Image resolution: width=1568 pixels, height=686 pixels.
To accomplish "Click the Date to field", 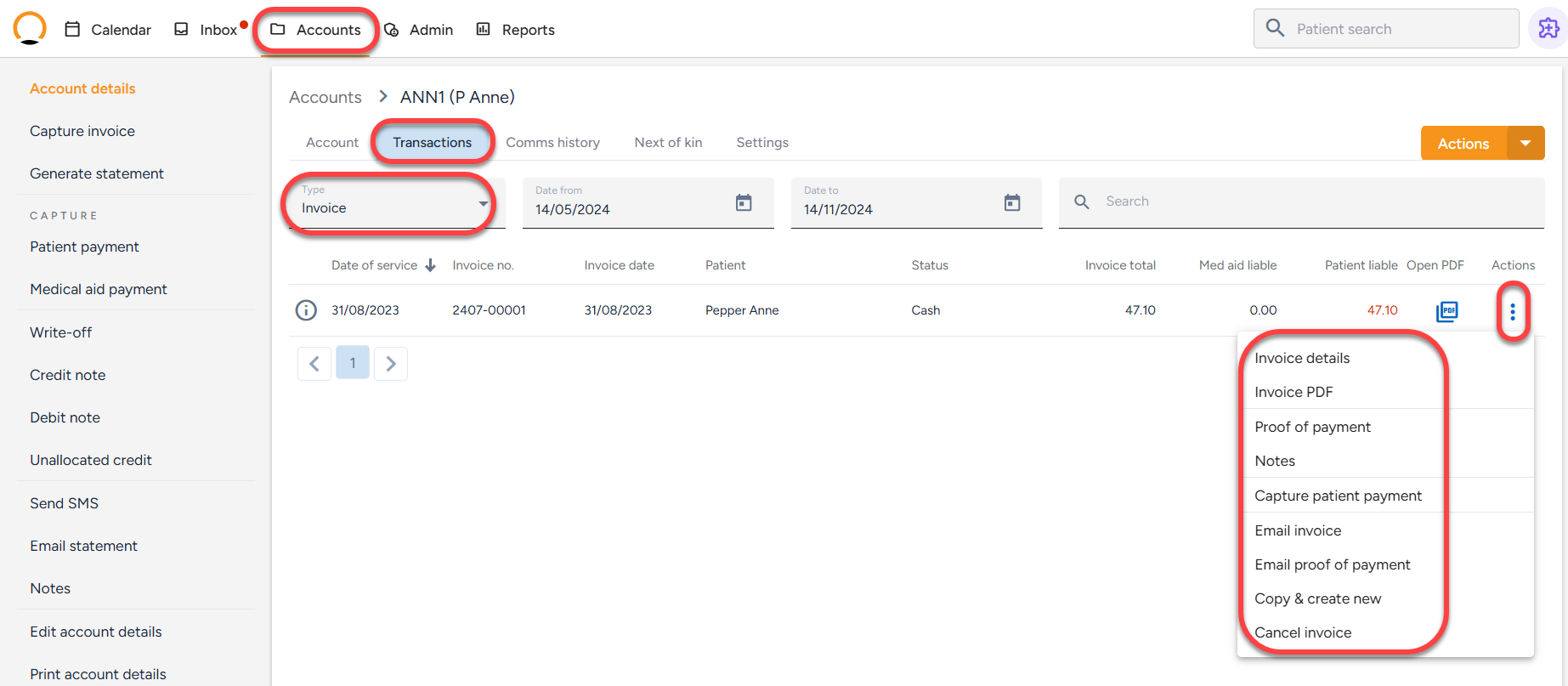I will [916, 203].
